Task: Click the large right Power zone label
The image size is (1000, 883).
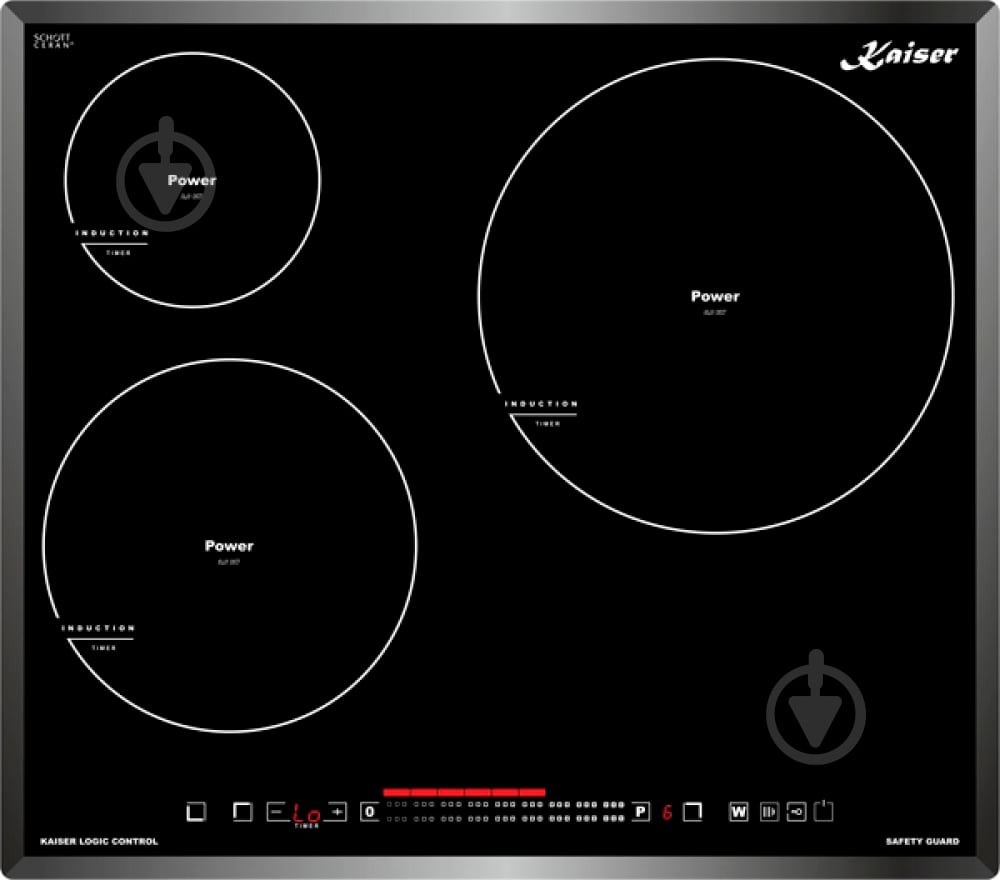Action: (715, 296)
